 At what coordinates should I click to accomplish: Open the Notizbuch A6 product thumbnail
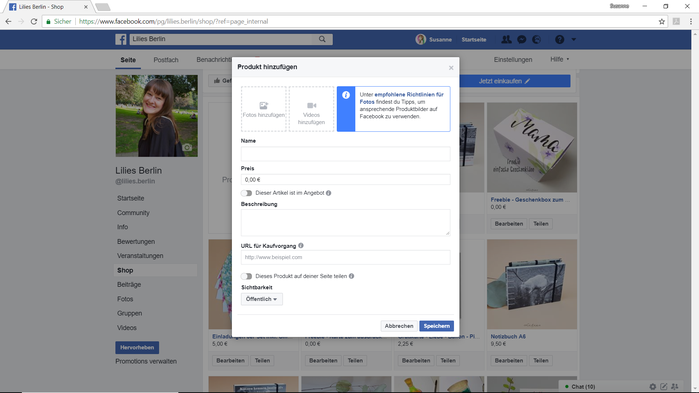(x=532, y=284)
